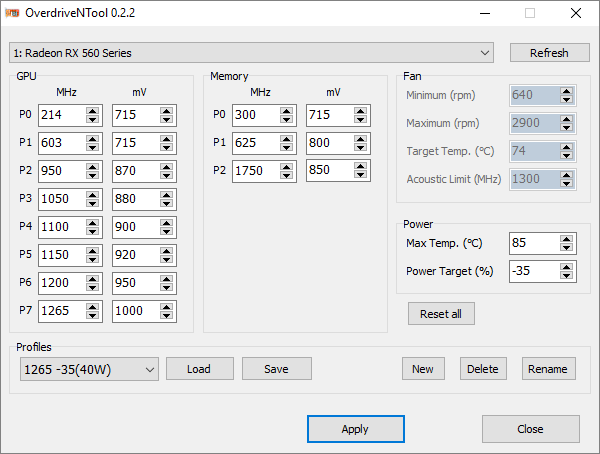Image resolution: width=600 pixels, height=454 pixels.
Task: Decrease GPU P3 MHz with down arrow
Action: (x=92, y=203)
